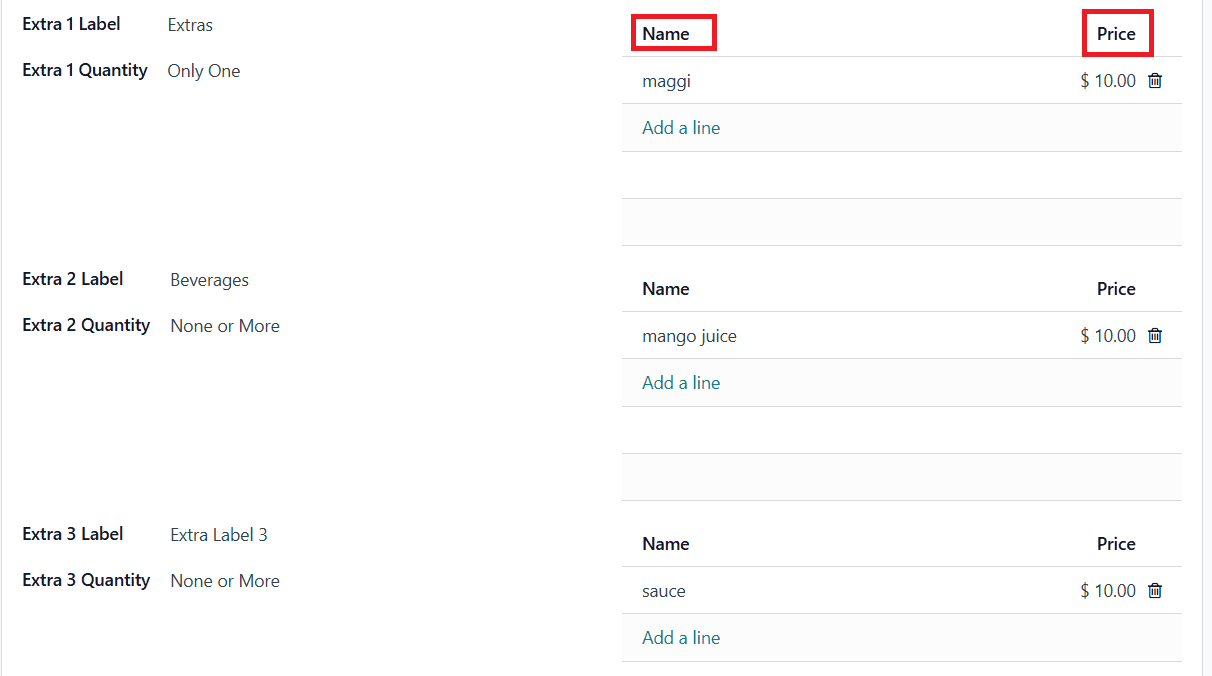Sort by Name header above mango juice
The height and width of the screenshot is (676, 1212).
pos(666,289)
